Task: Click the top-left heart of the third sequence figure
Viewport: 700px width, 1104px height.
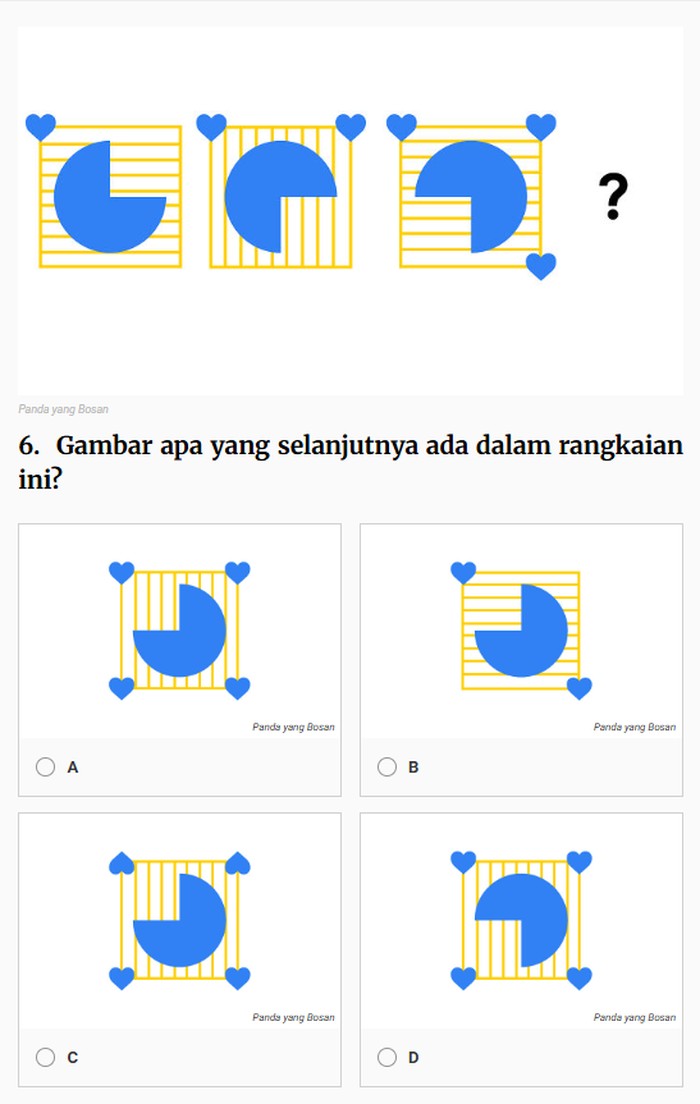Action: pos(401,127)
